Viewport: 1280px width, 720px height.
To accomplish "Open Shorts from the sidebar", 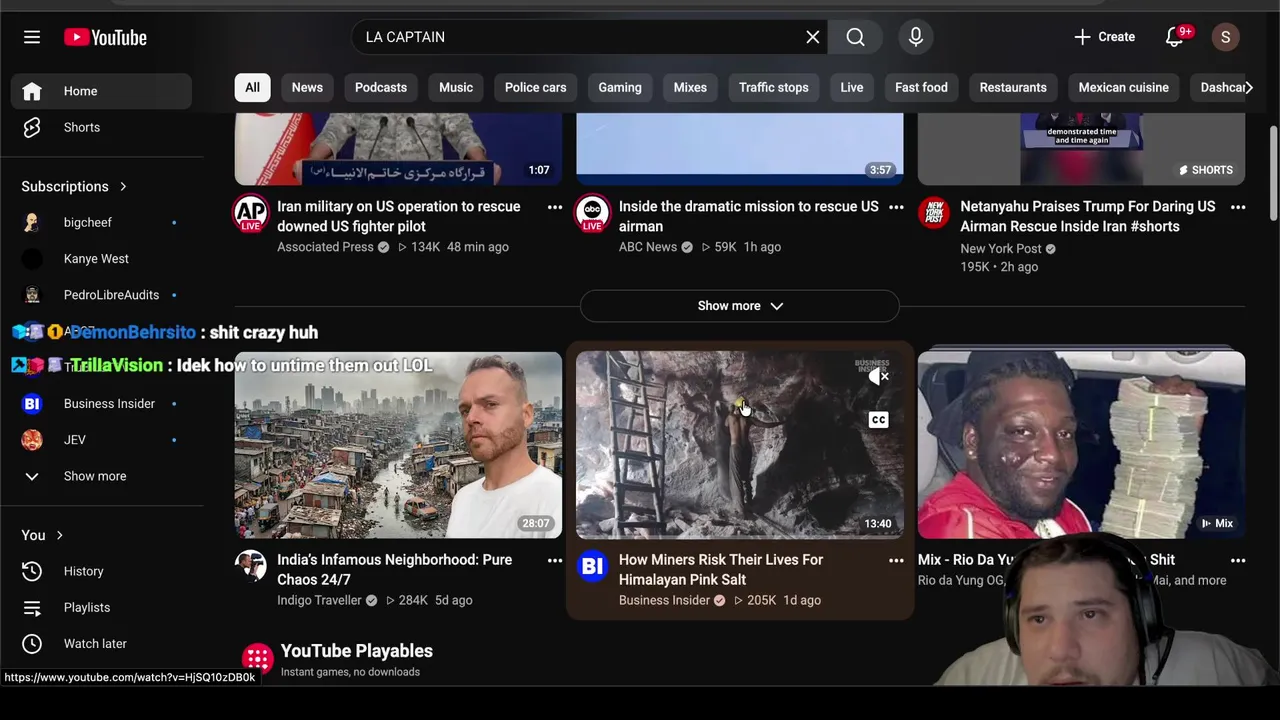I will tap(102, 127).
